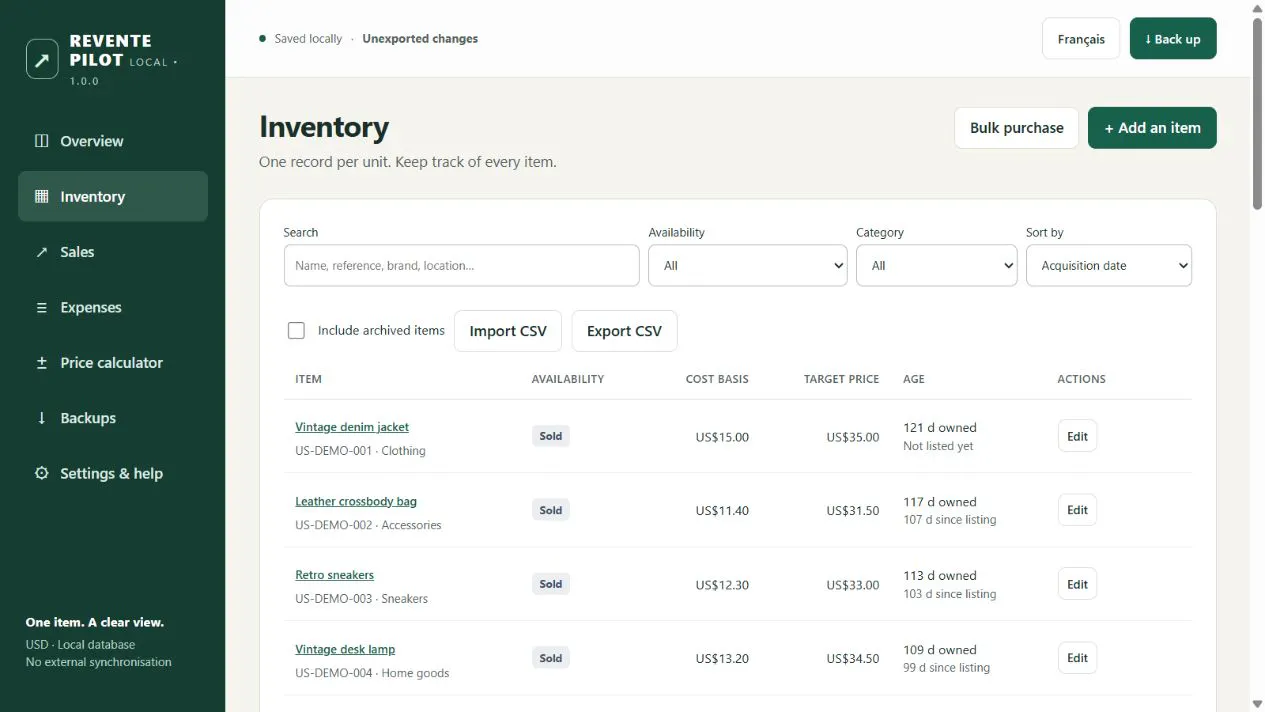Image resolution: width=1265 pixels, height=712 pixels.
Task: Edit the Vintage desk lamp row
Action: pyautogui.click(x=1077, y=658)
